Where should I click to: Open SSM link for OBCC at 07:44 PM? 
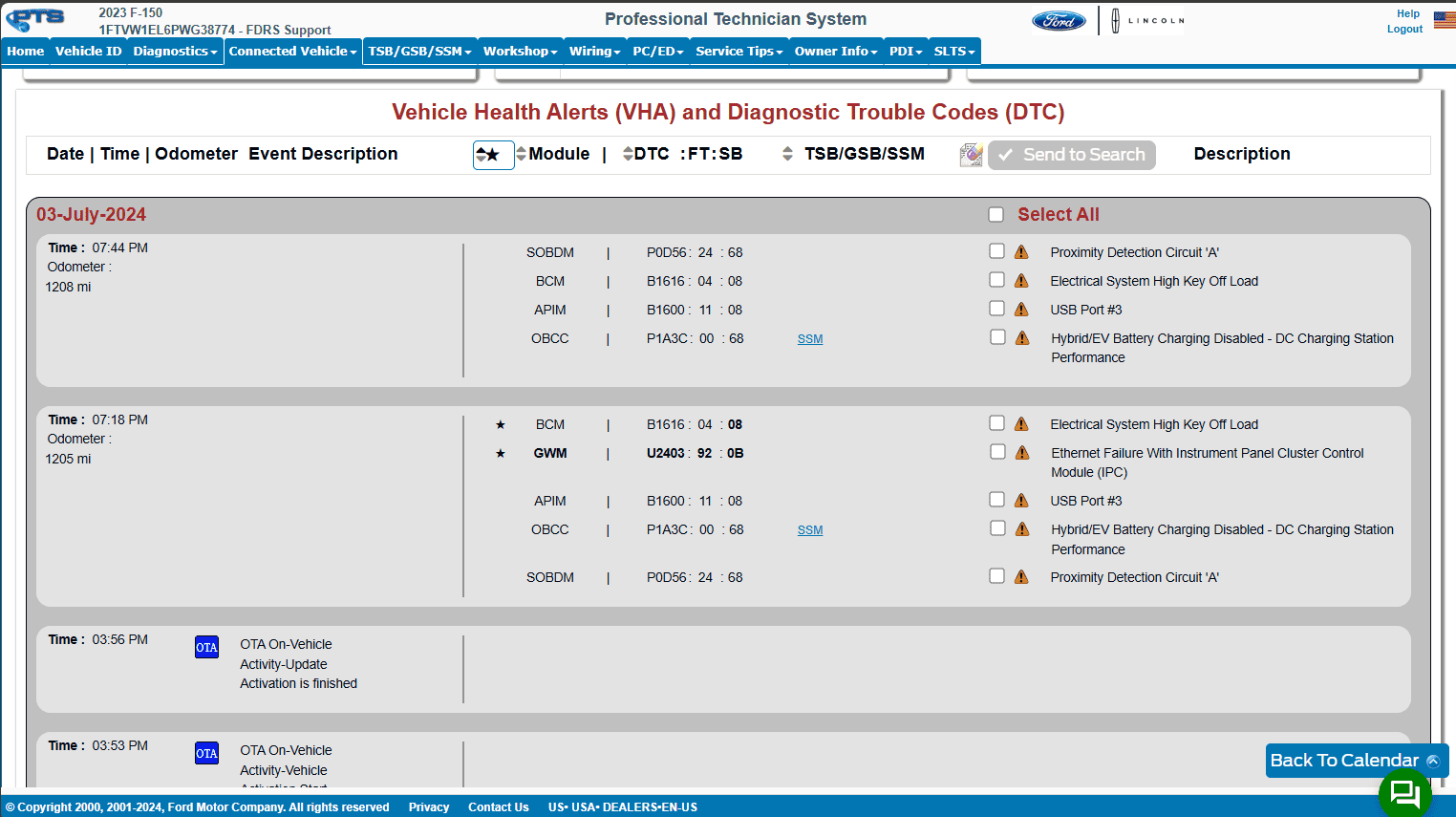810,339
